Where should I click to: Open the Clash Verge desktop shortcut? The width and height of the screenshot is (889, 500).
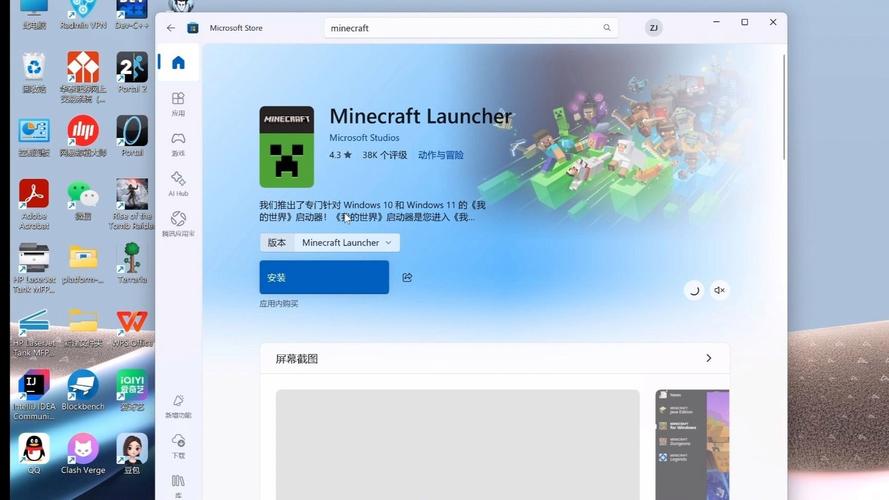(x=83, y=454)
